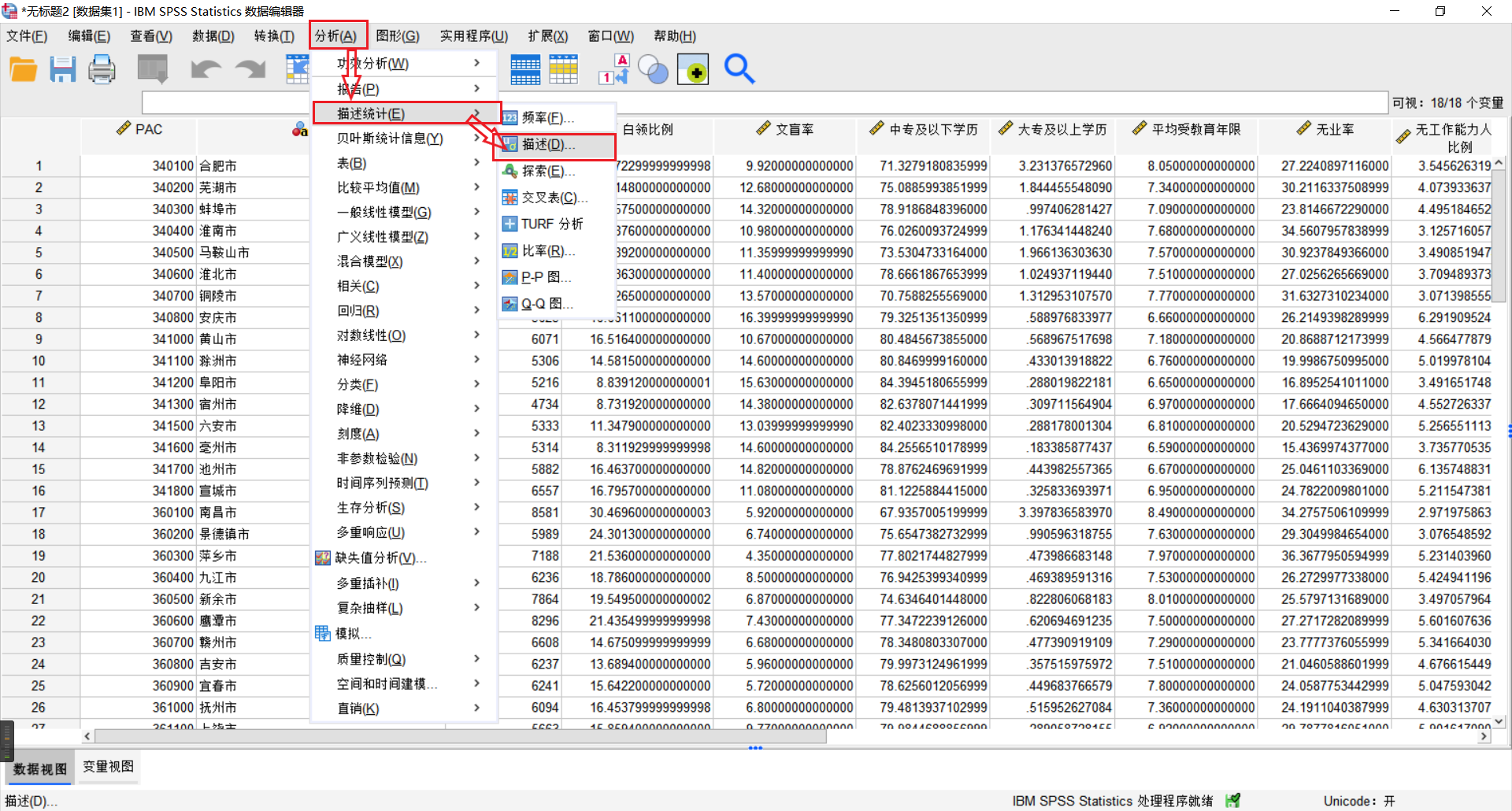Screen dimensions: 1512x811
Task: Select the 相关(C) menu entry
Action: point(405,286)
